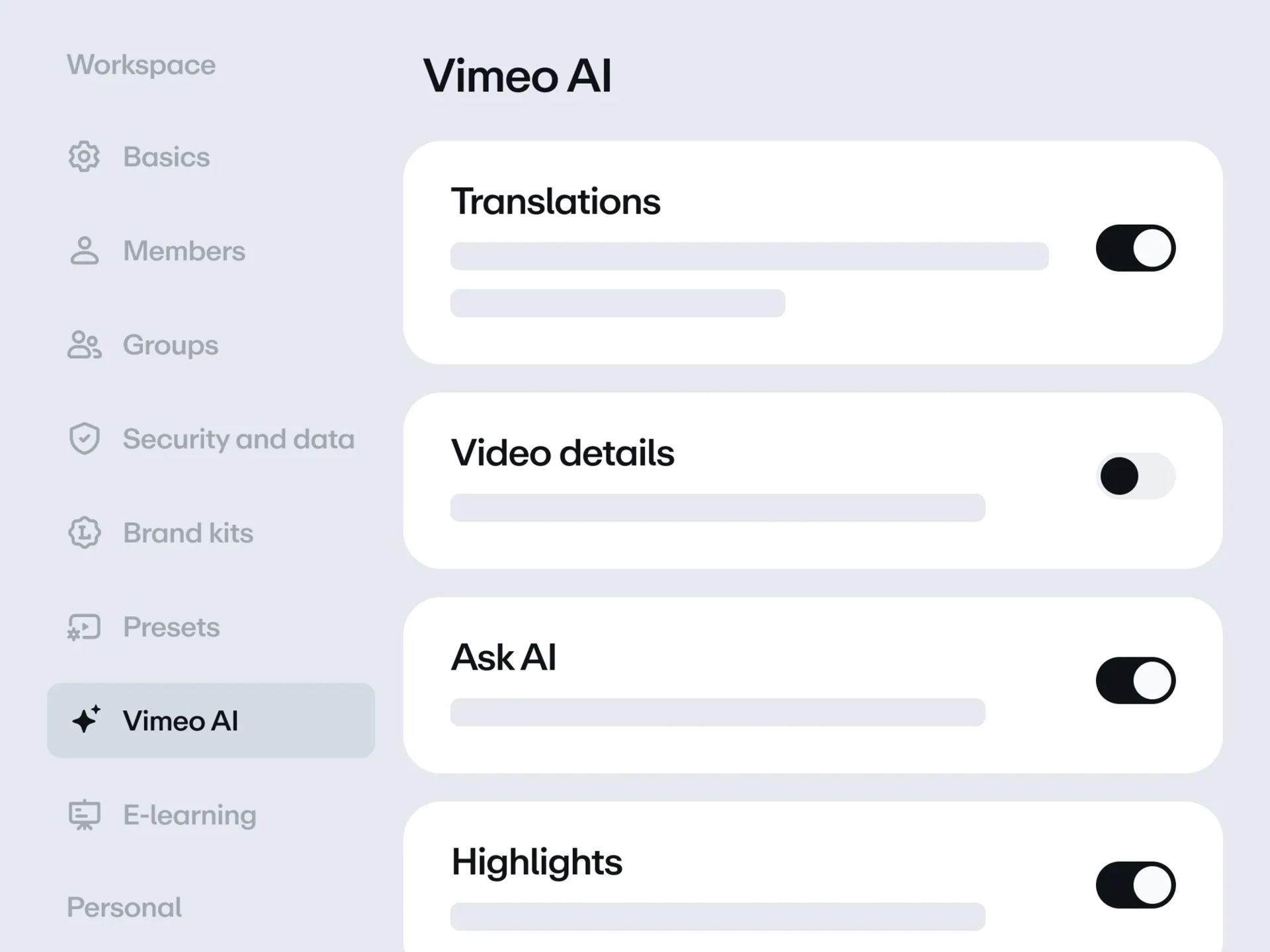Click the Brand kits badge icon

point(84,533)
